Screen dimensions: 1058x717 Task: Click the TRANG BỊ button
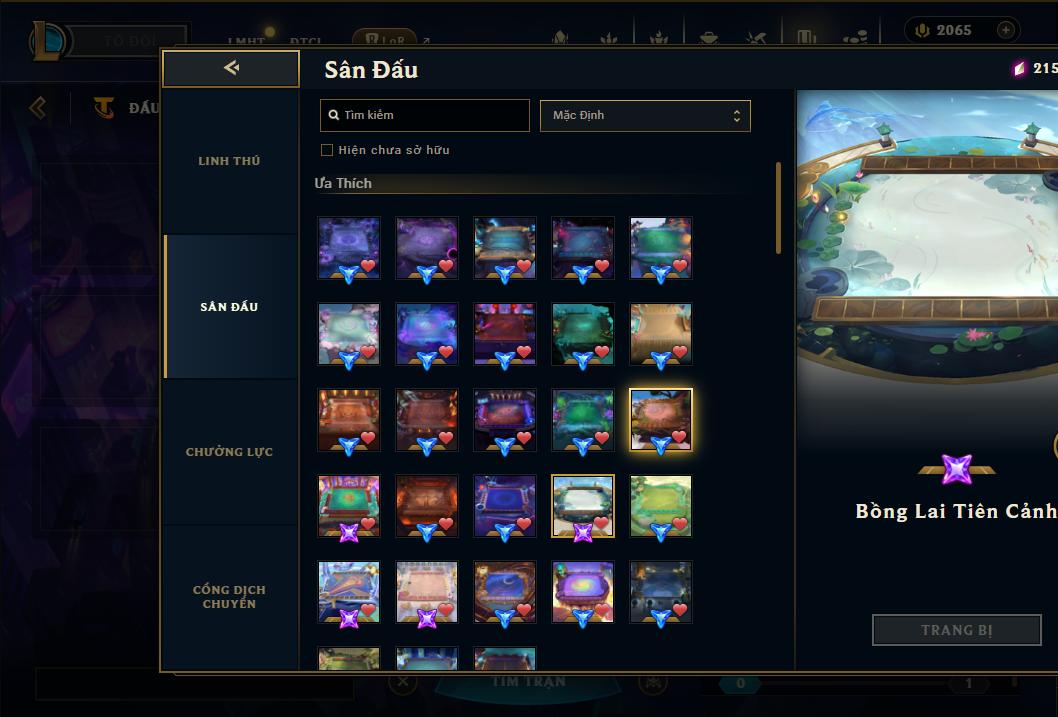click(x=957, y=630)
